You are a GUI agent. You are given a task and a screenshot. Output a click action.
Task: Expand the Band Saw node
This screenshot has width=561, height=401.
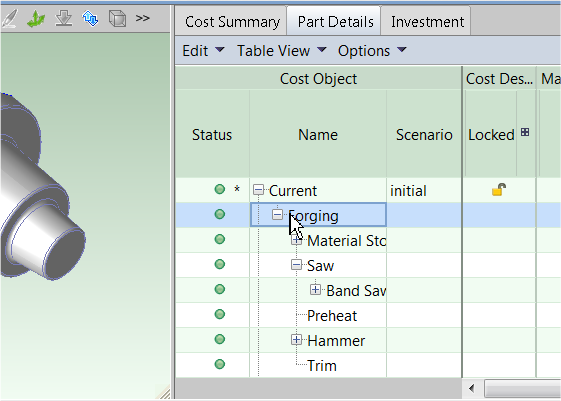pos(315,289)
